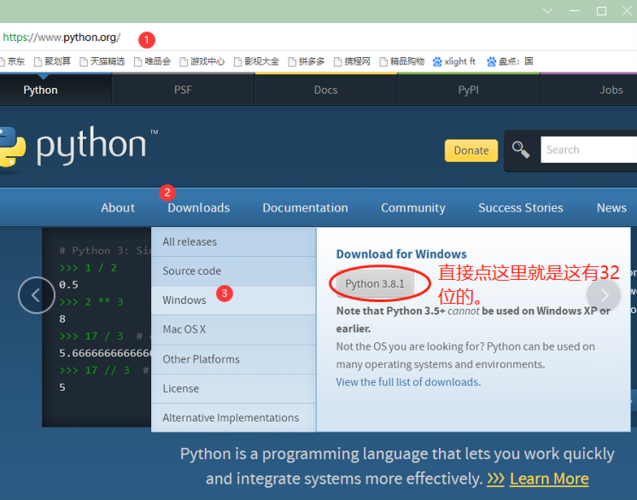Focus the Search text field

point(589,150)
